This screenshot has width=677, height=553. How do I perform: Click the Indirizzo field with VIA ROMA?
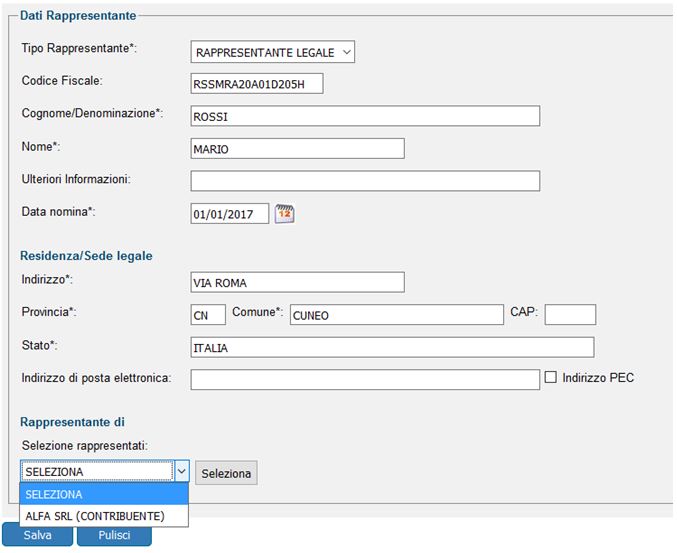coord(297,282)
